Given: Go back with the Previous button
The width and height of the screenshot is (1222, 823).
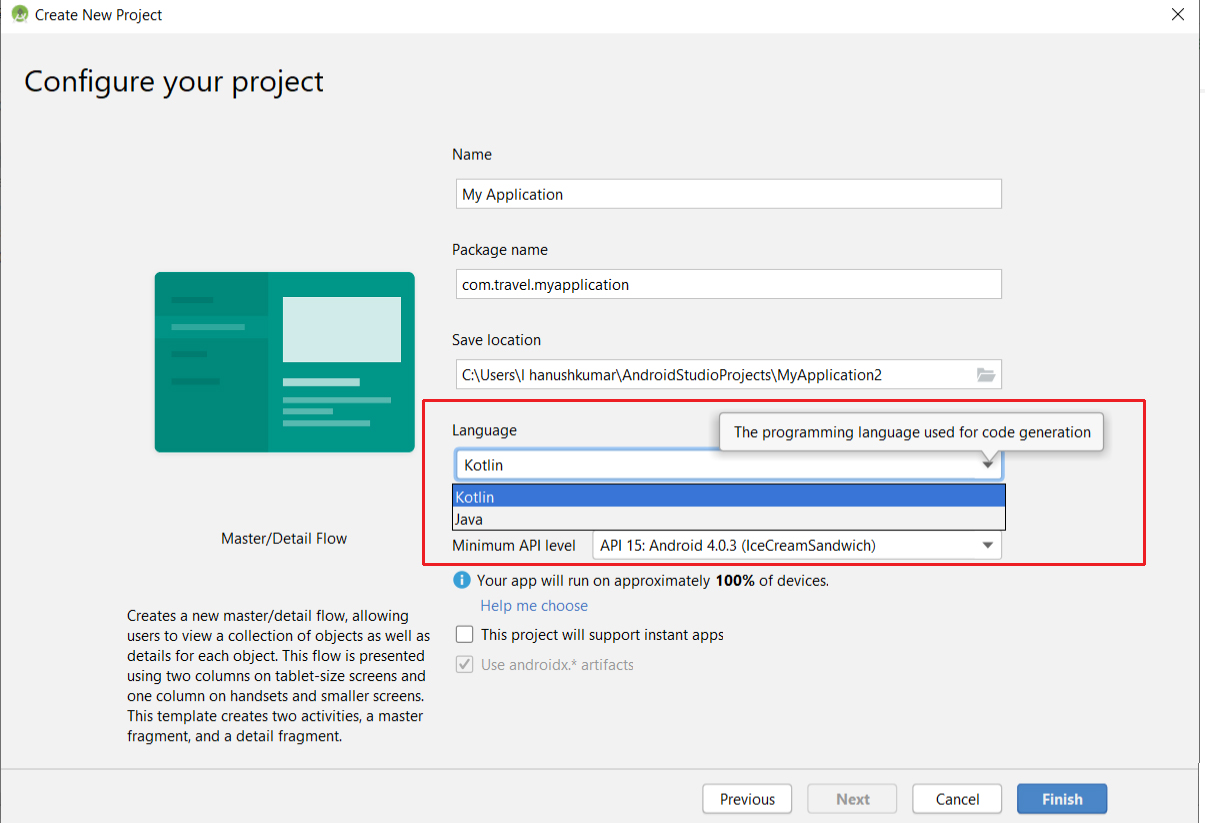Looking at the screenshot, I should [x=747, y=799].
